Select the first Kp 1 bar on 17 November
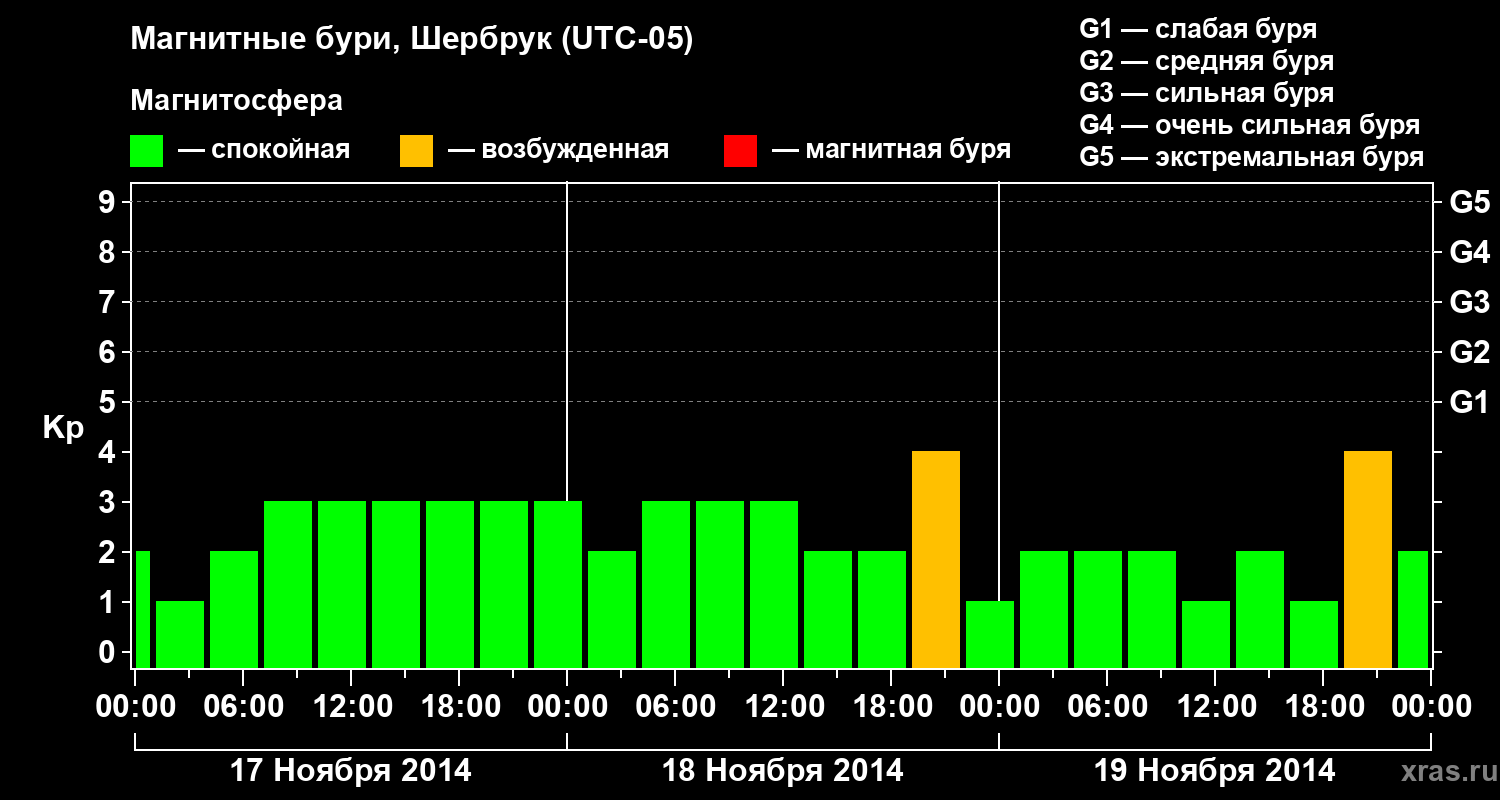1500x800 pixels. pos(180,634)
